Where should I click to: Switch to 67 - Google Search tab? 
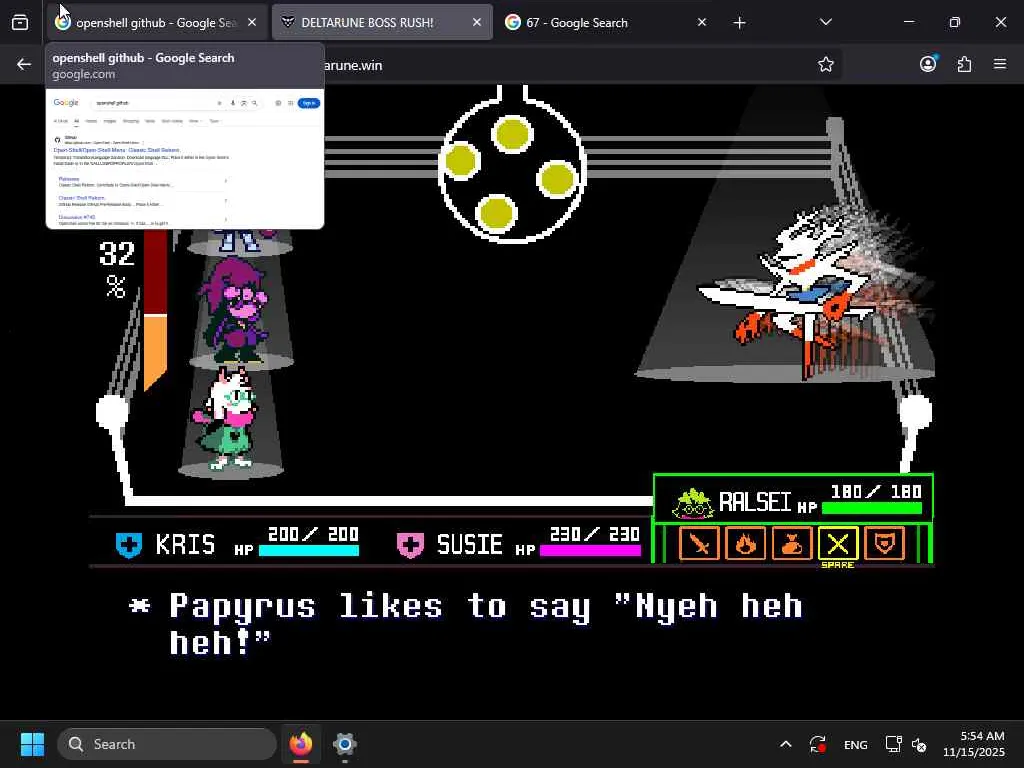point(607,22)
